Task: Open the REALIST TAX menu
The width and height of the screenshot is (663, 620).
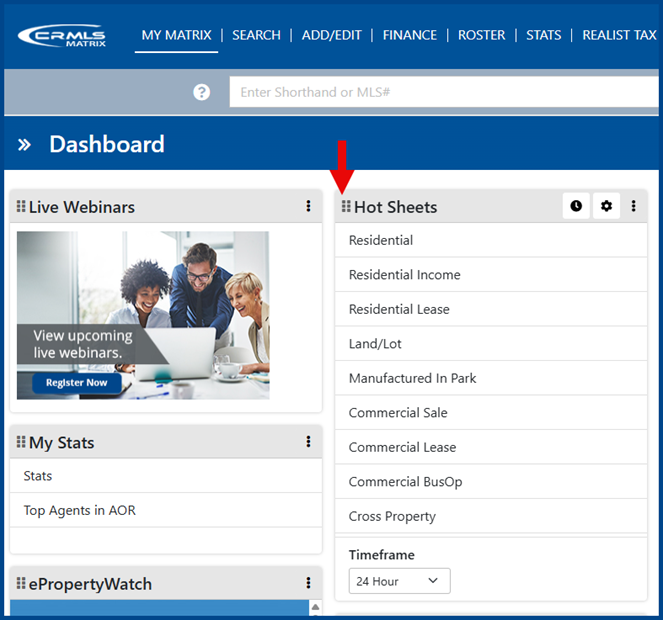Action: click(x=619, y=35)
